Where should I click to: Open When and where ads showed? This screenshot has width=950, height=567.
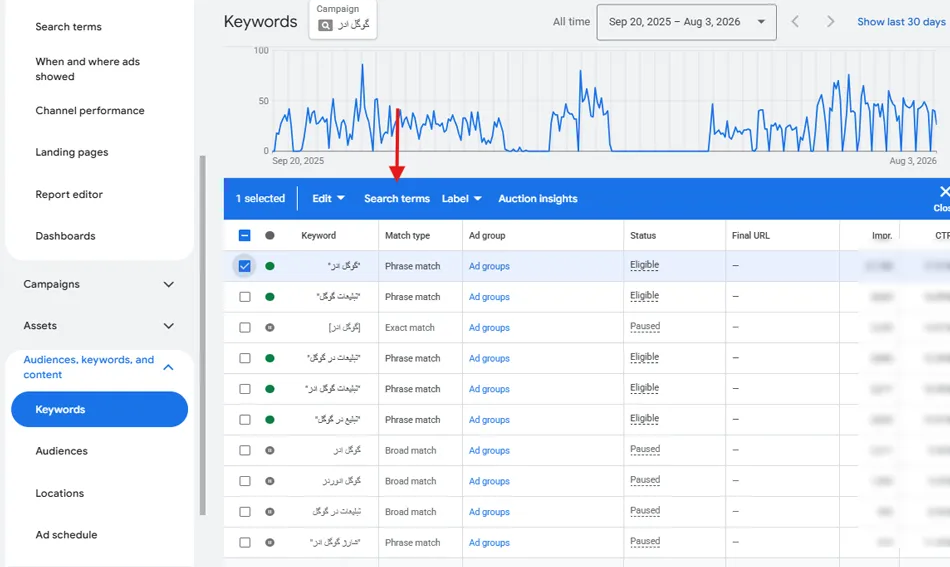(x=87, y=69)
